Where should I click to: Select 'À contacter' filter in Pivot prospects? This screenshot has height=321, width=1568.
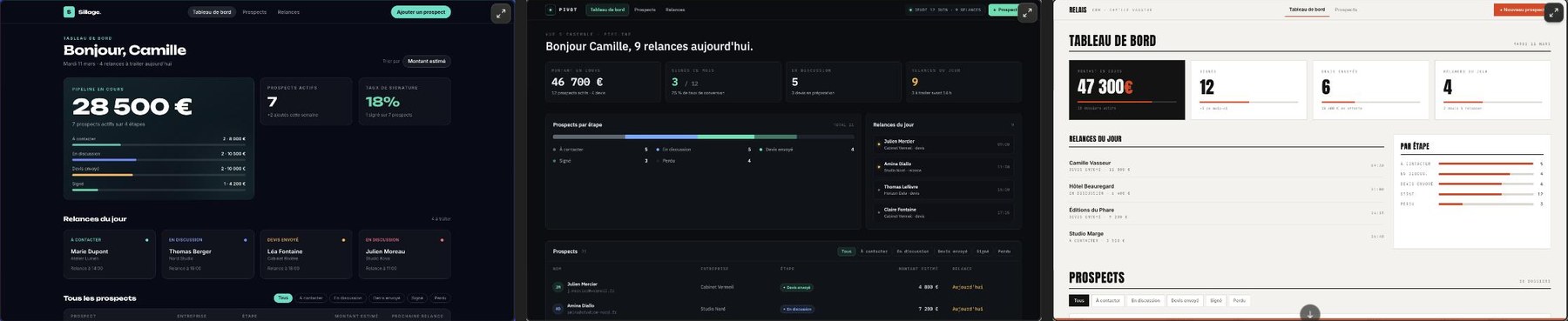coord(874,251)
